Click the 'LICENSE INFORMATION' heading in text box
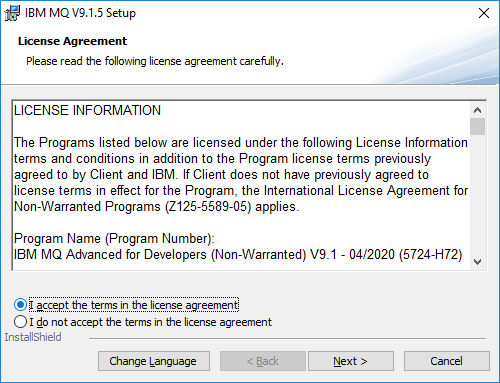 87,111
